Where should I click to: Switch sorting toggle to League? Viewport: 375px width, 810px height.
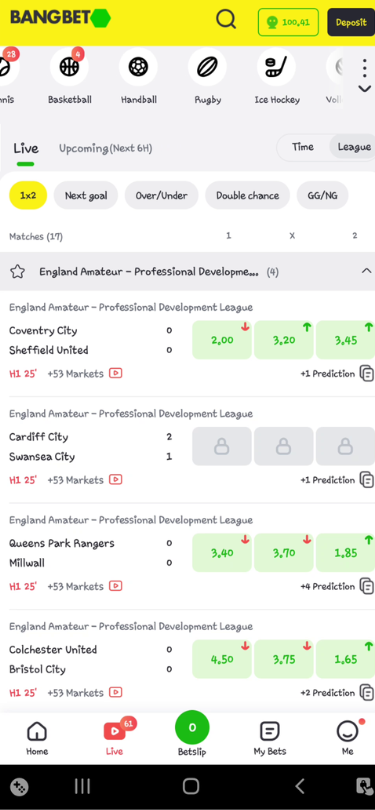click(354, 147)
